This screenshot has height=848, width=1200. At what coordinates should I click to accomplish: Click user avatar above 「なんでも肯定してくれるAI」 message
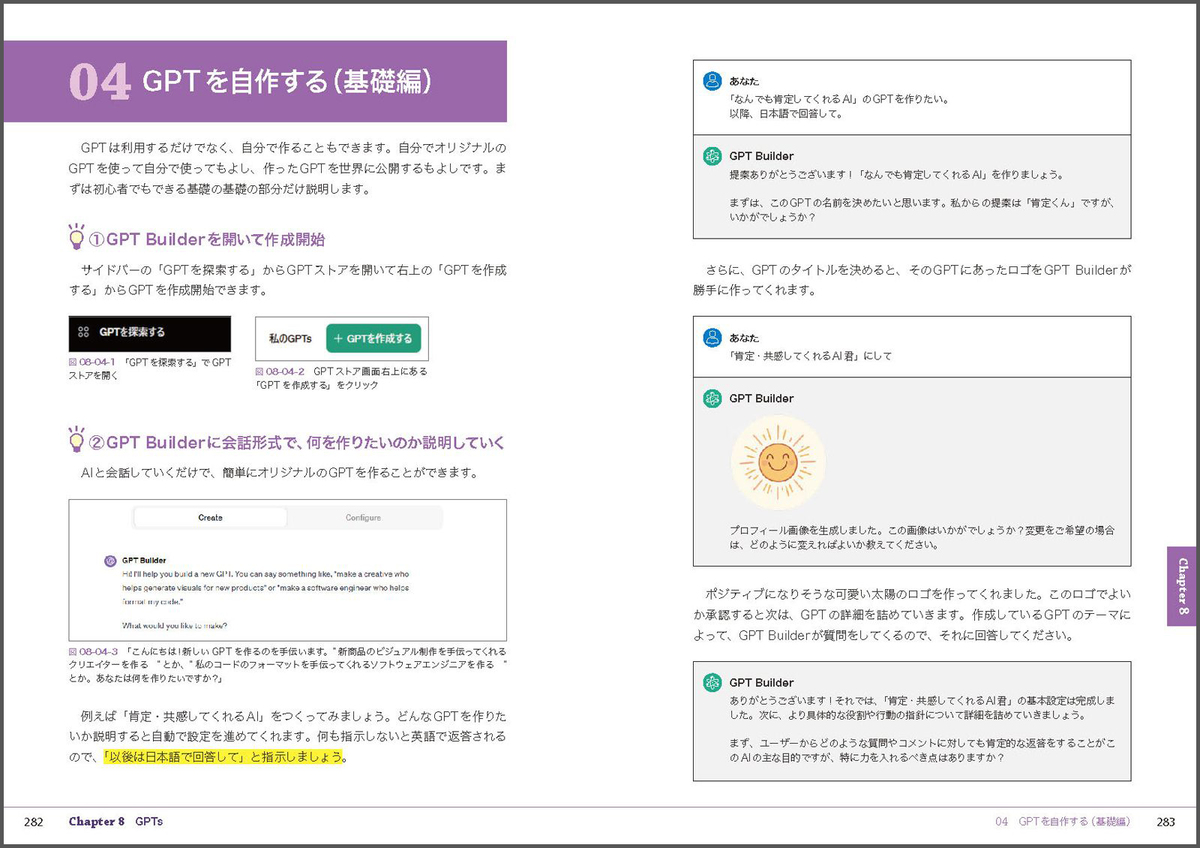(x=712, y=81)
